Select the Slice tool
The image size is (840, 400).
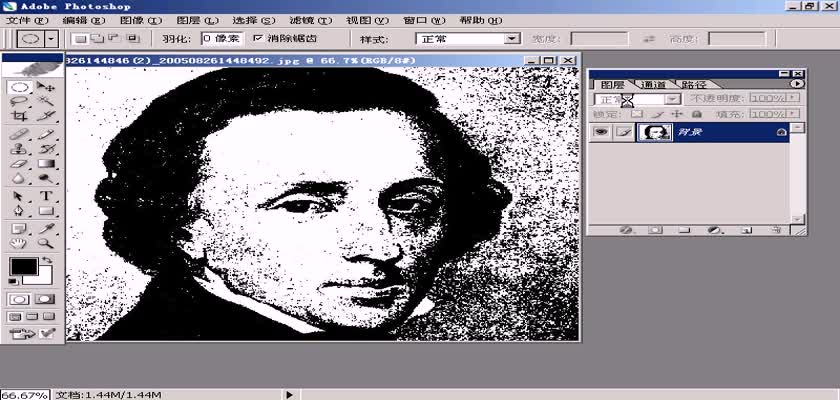point(47,115)
